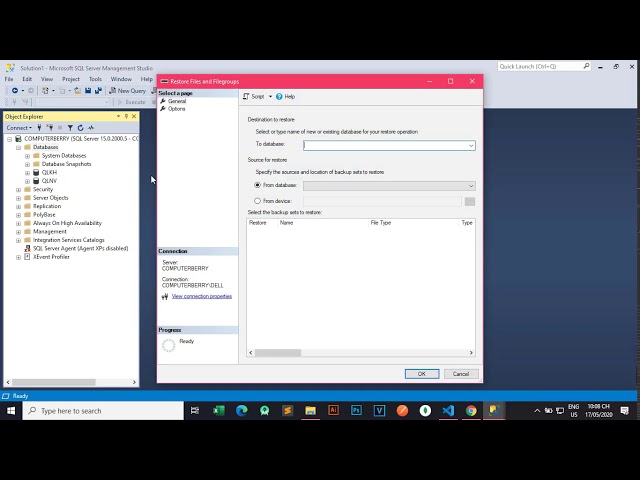Open Google Chrome from the taskbar
The image size is (640, 480).
[x=471, y=411]
